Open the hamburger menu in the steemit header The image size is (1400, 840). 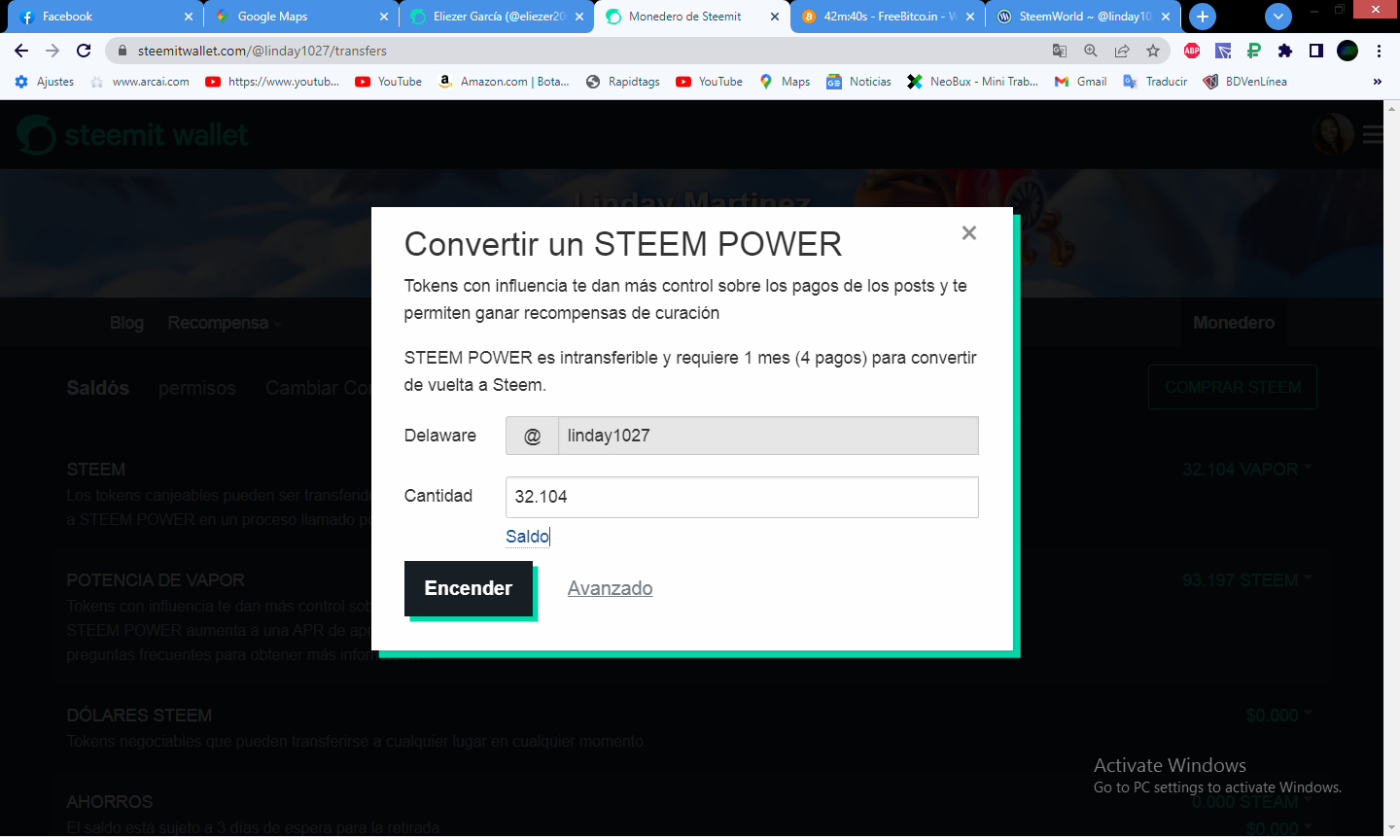(1373, 135)
